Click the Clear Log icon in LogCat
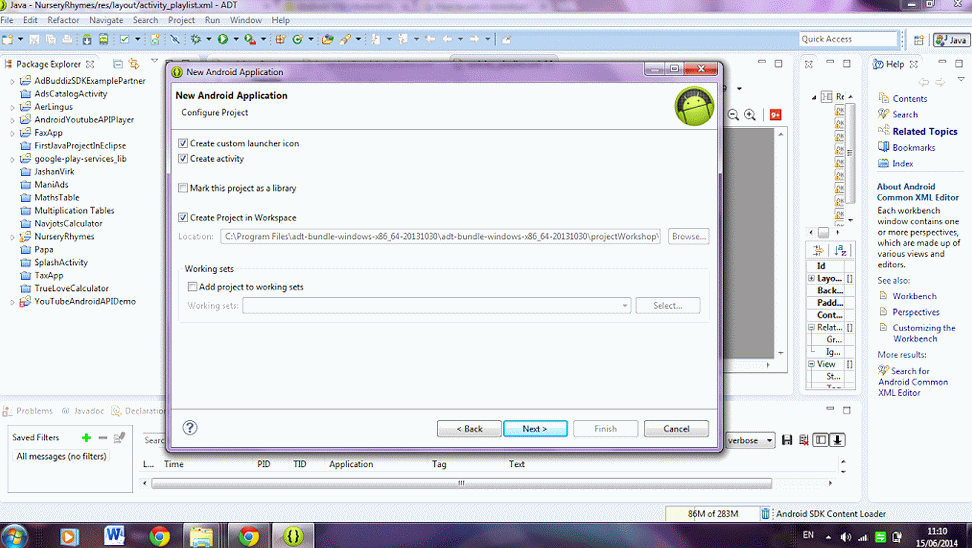972x548 pixels. [x=803, y=440]
